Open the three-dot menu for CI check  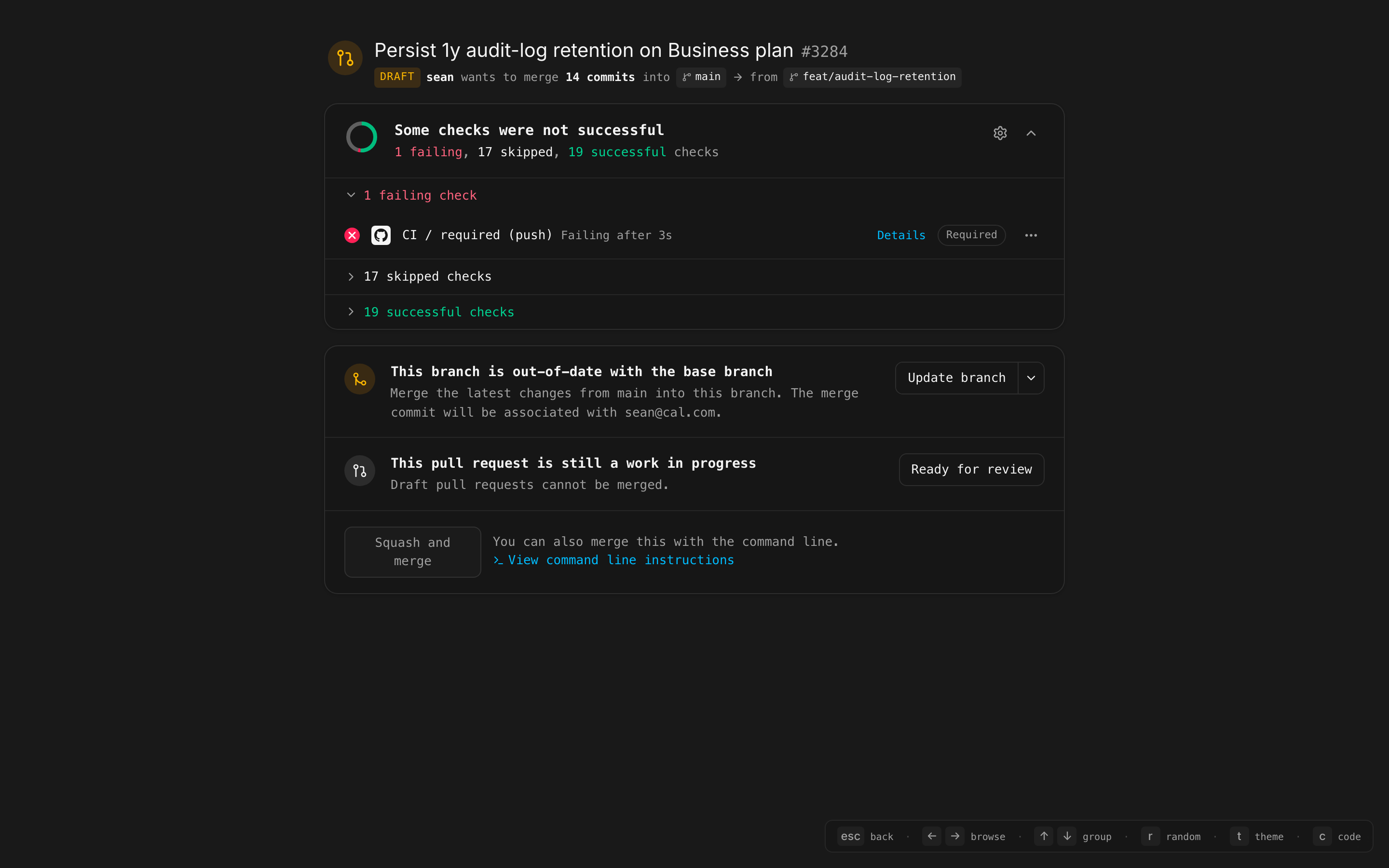[x=1031, y=235]
